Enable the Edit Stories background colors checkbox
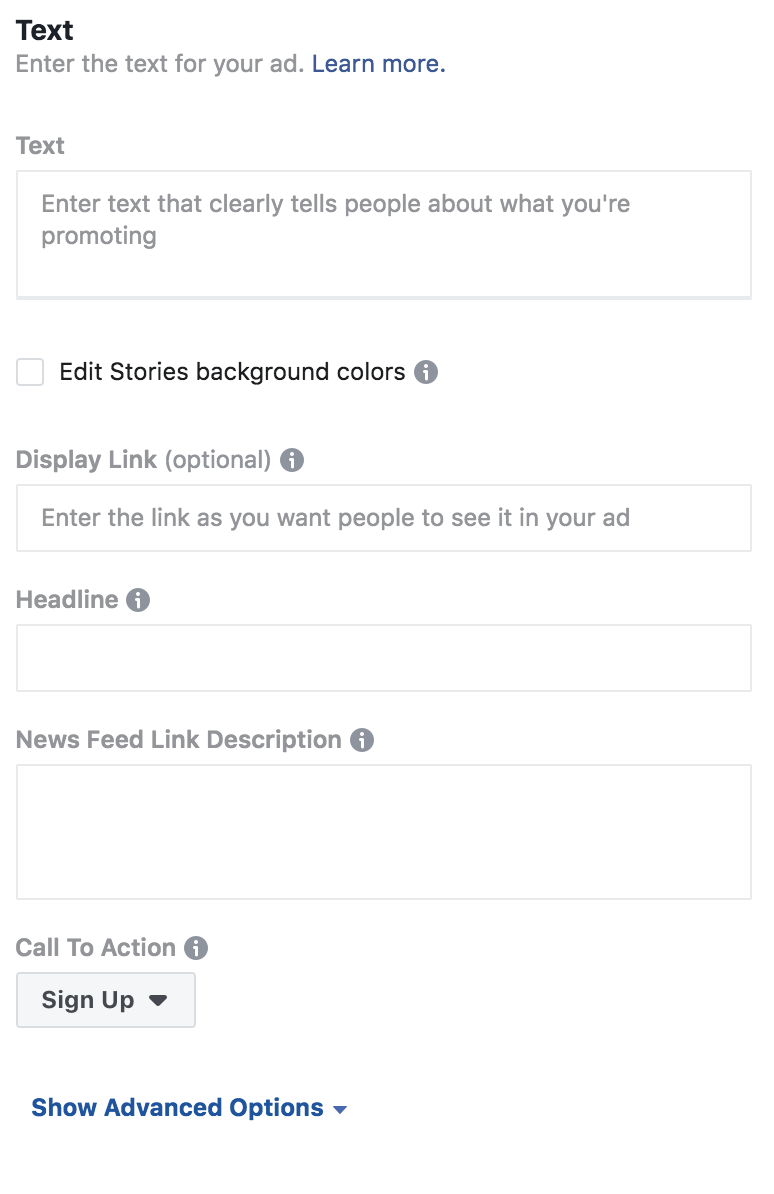The width and height of the screenshot is (774, 1194). [x=30, y=373]
